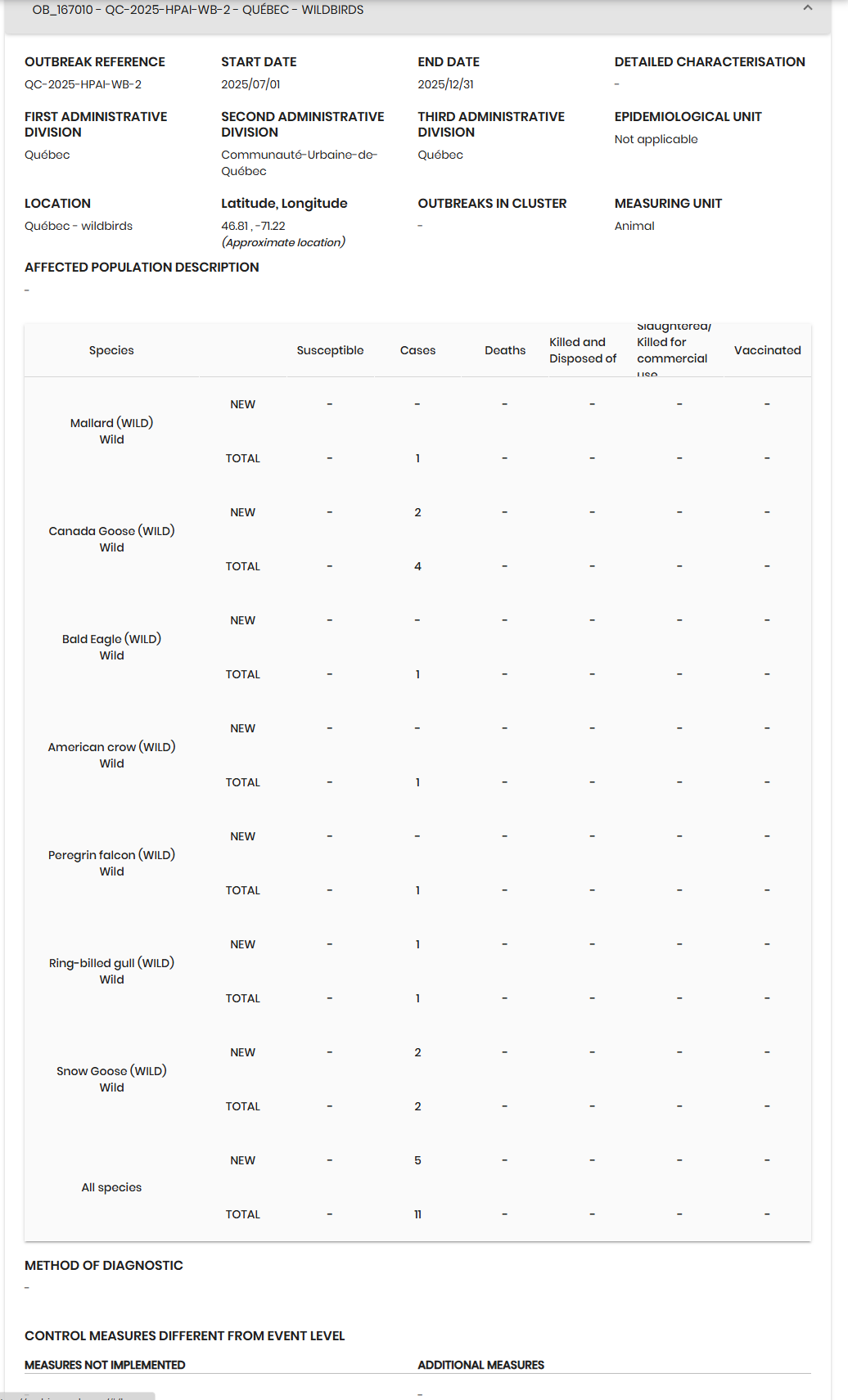Select the Killed and Disposed of header
Image resolution: width=848 pixels, height=1400 pixels.
[x=583, y=350]
